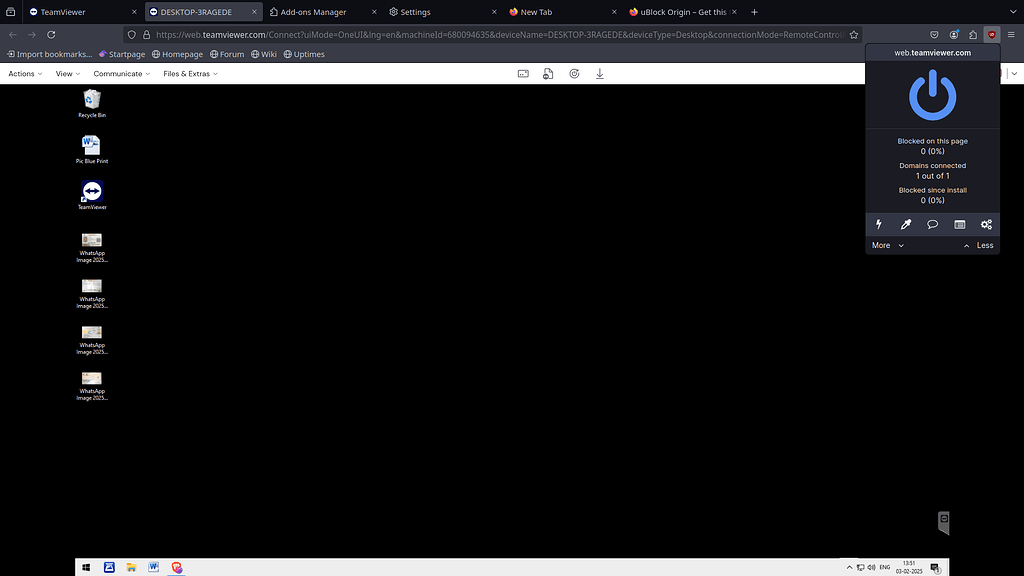1024x576 pixels.
Task: Open uBlock's settings gears icon
Action: tap(986, 224)
